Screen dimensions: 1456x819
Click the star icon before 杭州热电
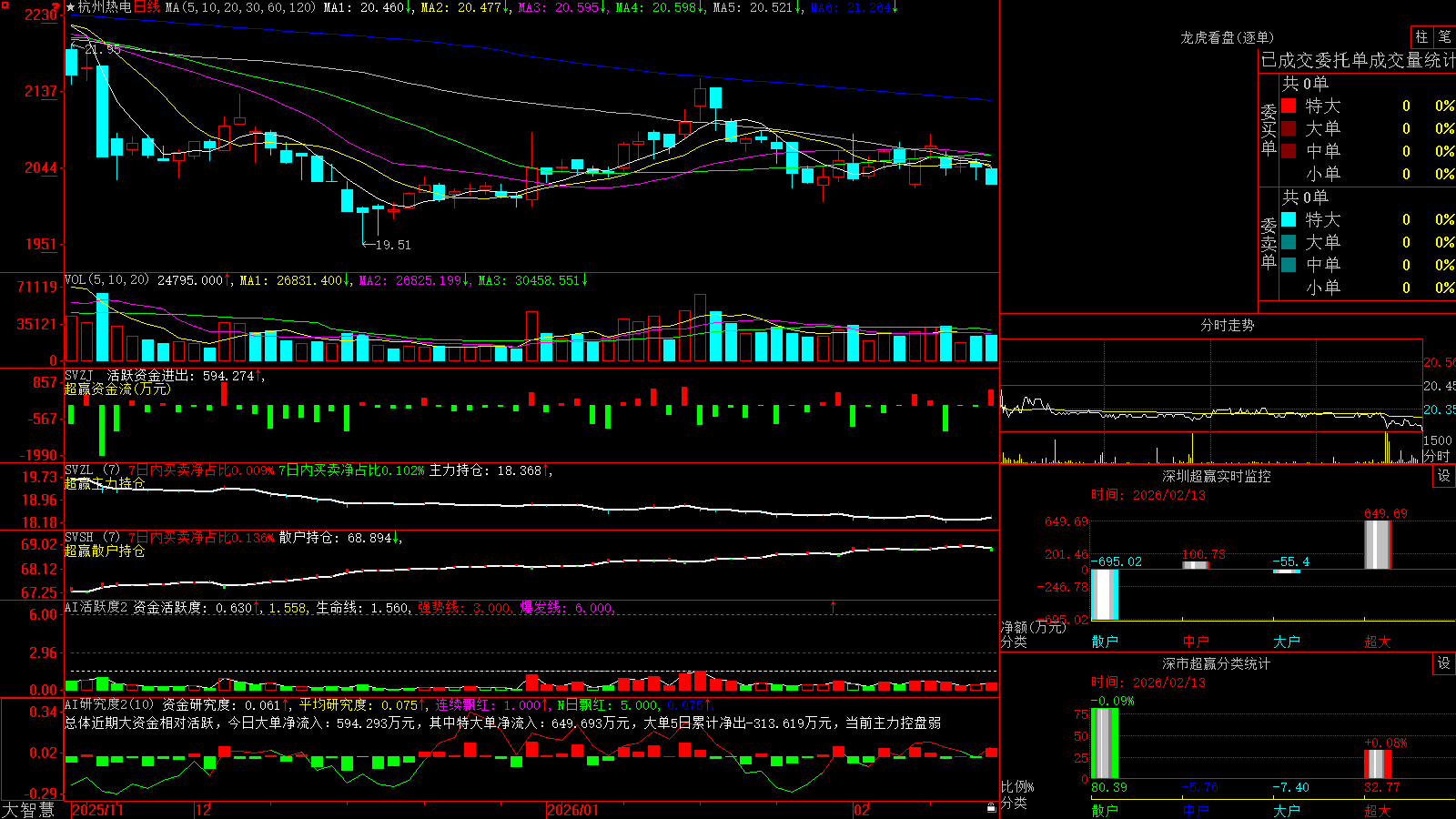pyautogui.click(x=71, y=7)
